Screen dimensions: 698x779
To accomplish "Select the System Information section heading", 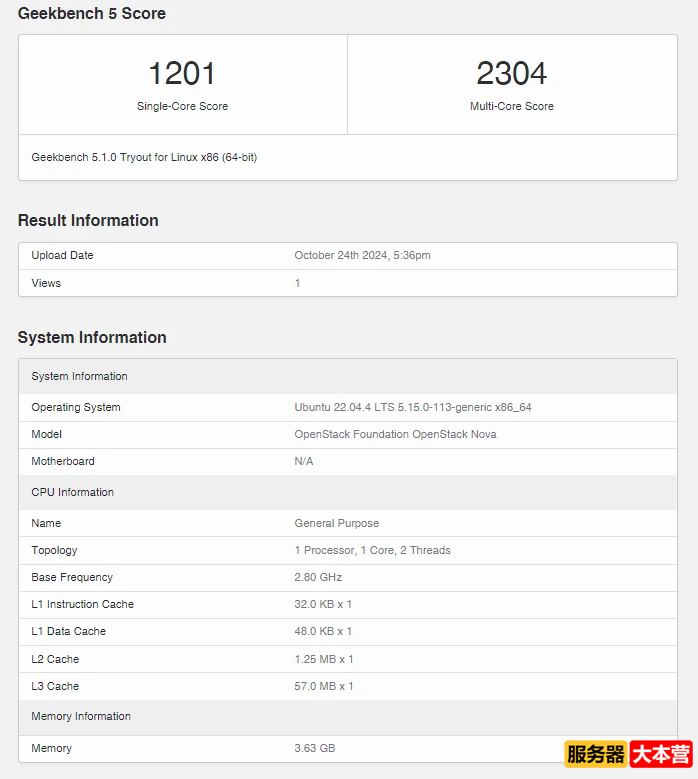I will [x=92, y=337].
